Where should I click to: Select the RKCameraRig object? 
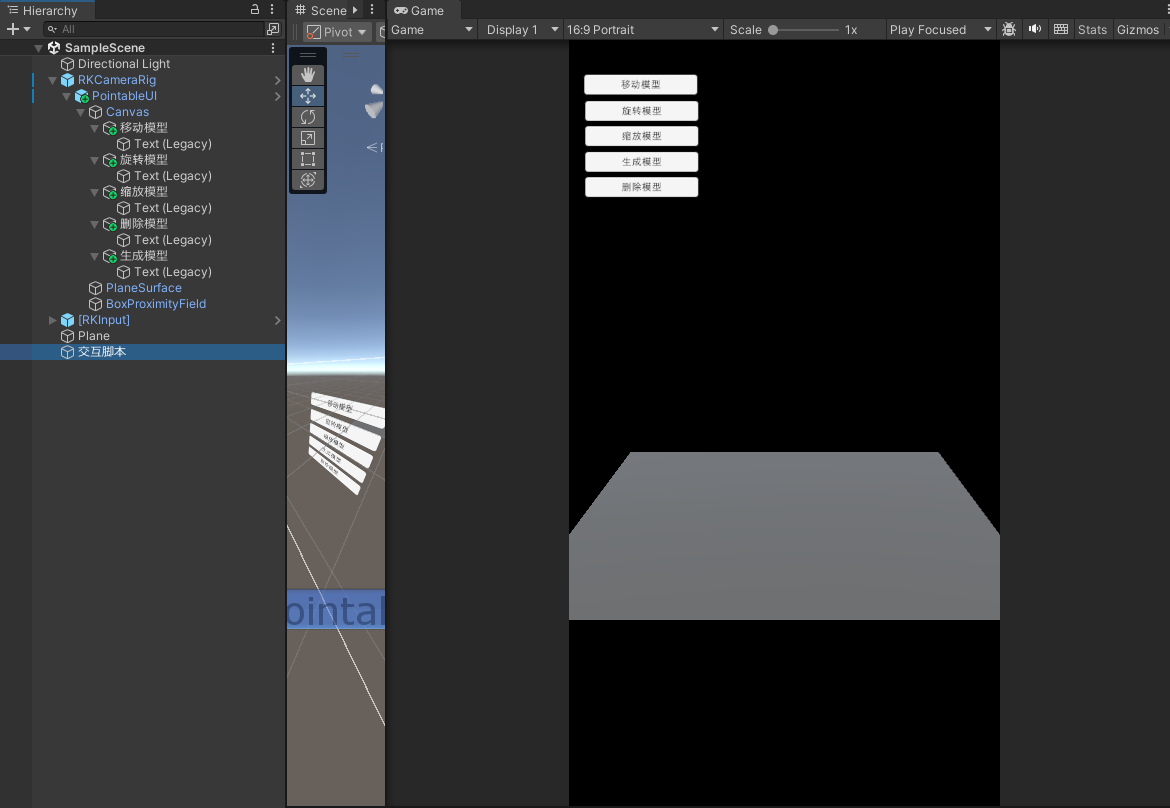click(117, 80)
